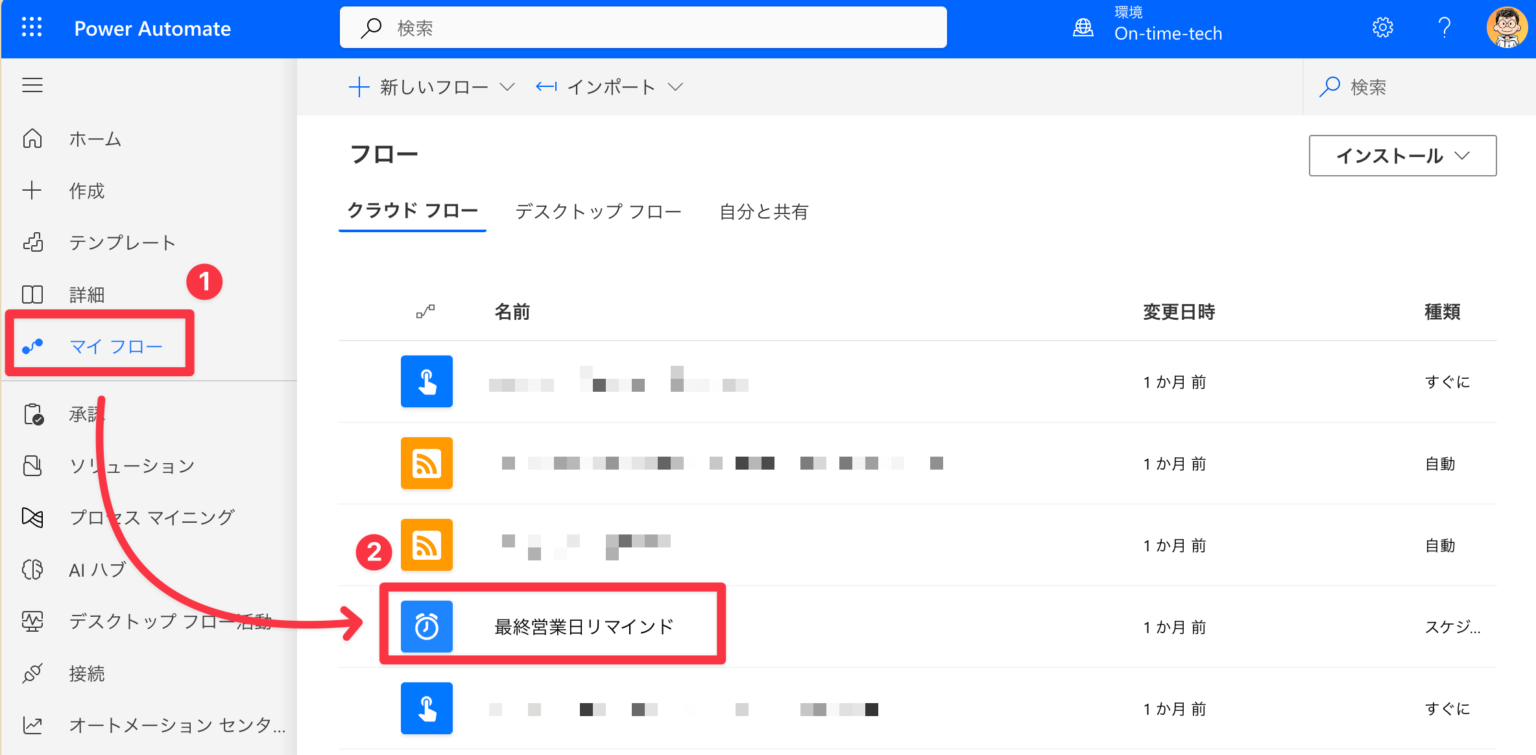
Task: Click the top search box
Action: 643,28
